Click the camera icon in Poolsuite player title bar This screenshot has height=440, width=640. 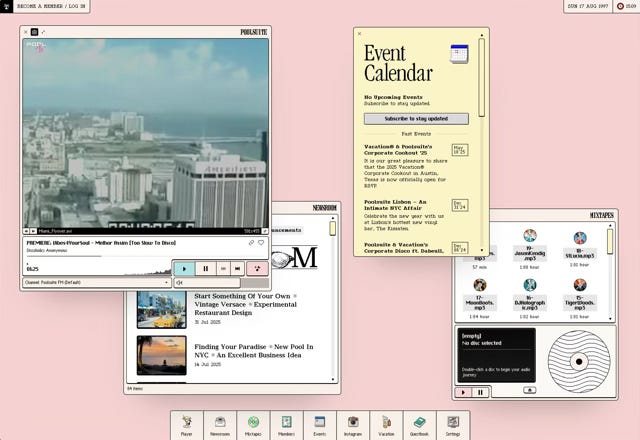34,32
